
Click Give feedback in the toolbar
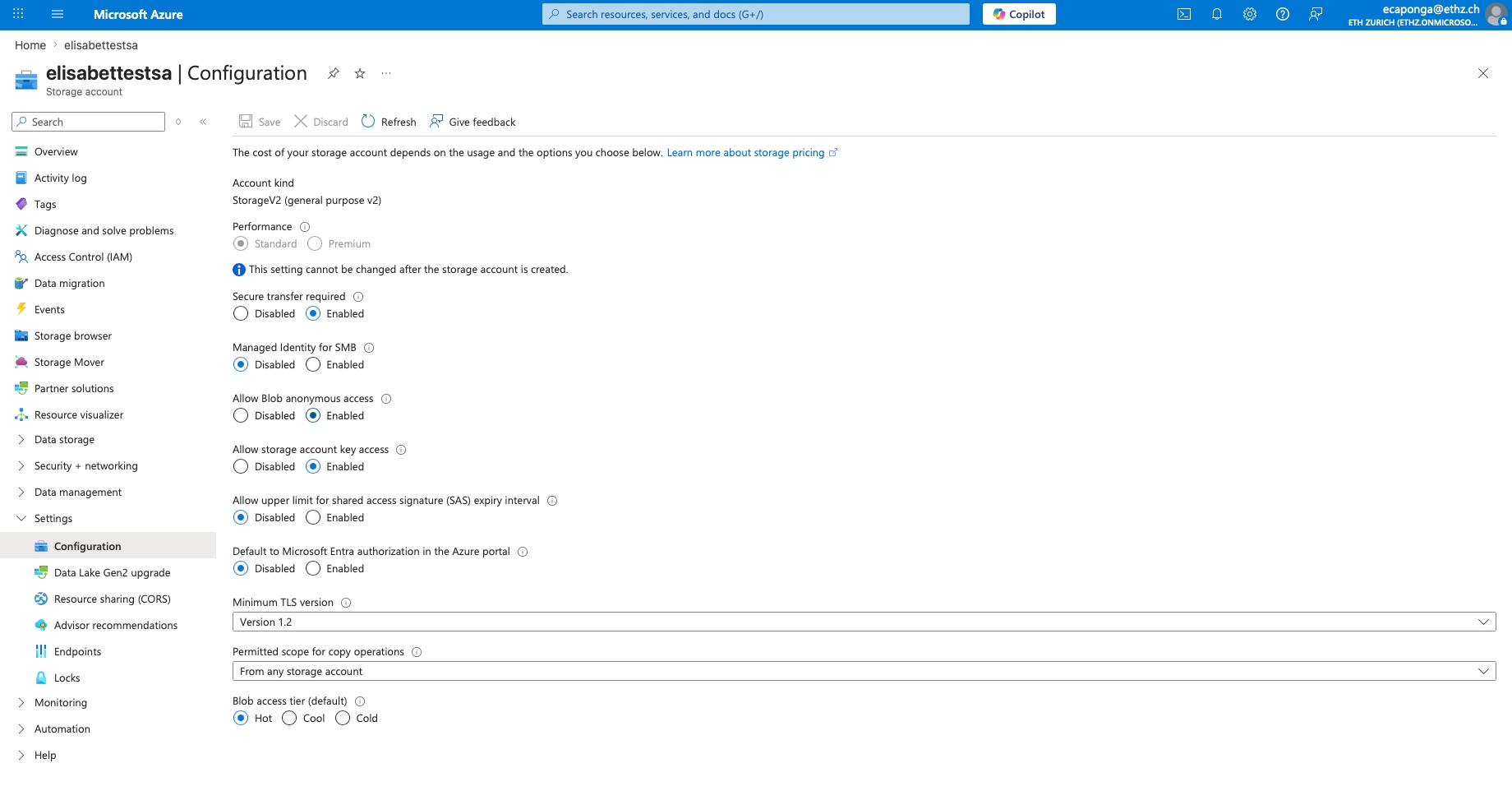coord(472,122)
